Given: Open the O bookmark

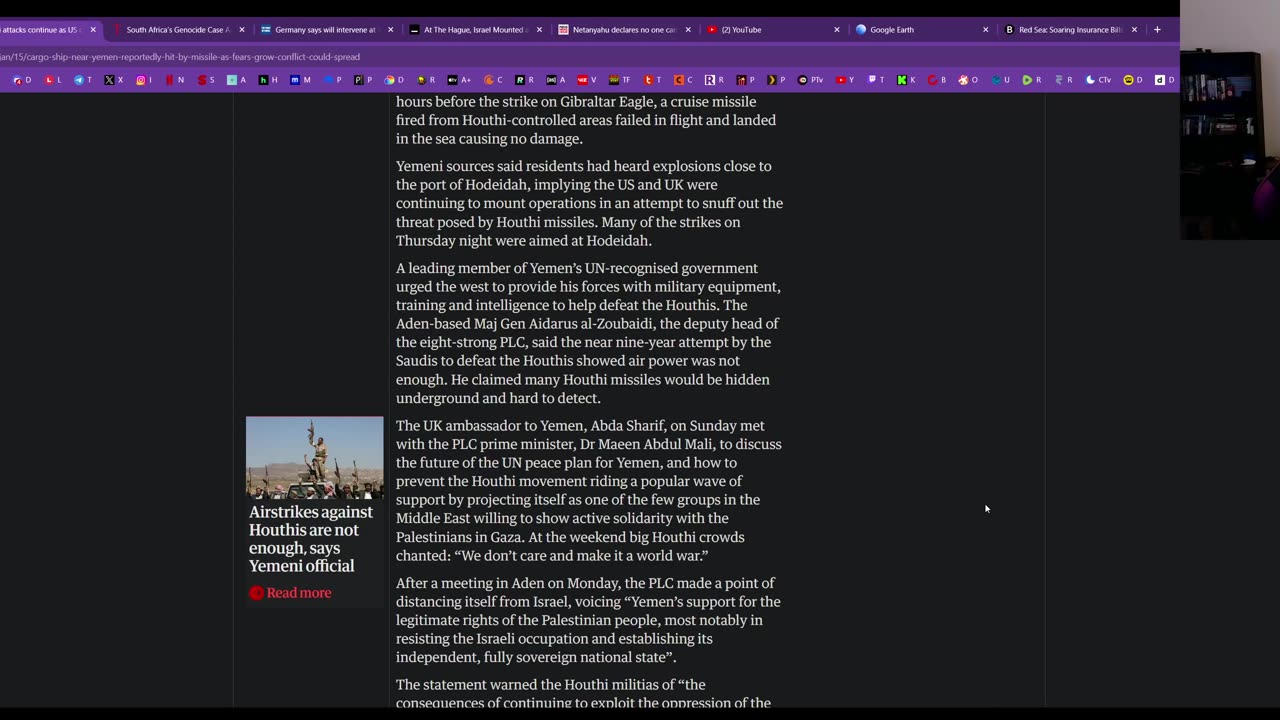Looking at the screenshot, I should click(968, 80).
